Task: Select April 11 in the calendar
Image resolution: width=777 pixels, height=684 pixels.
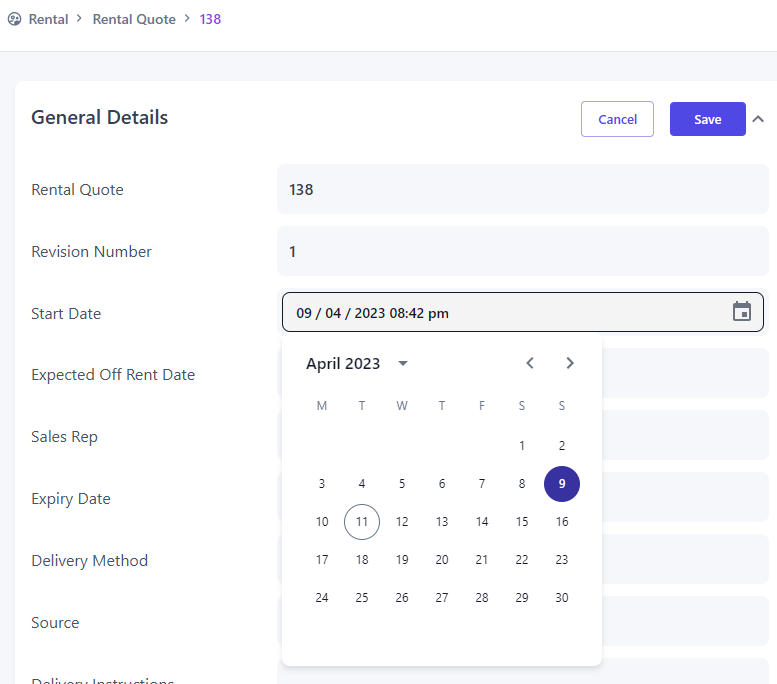Action: tap(362, 522)
